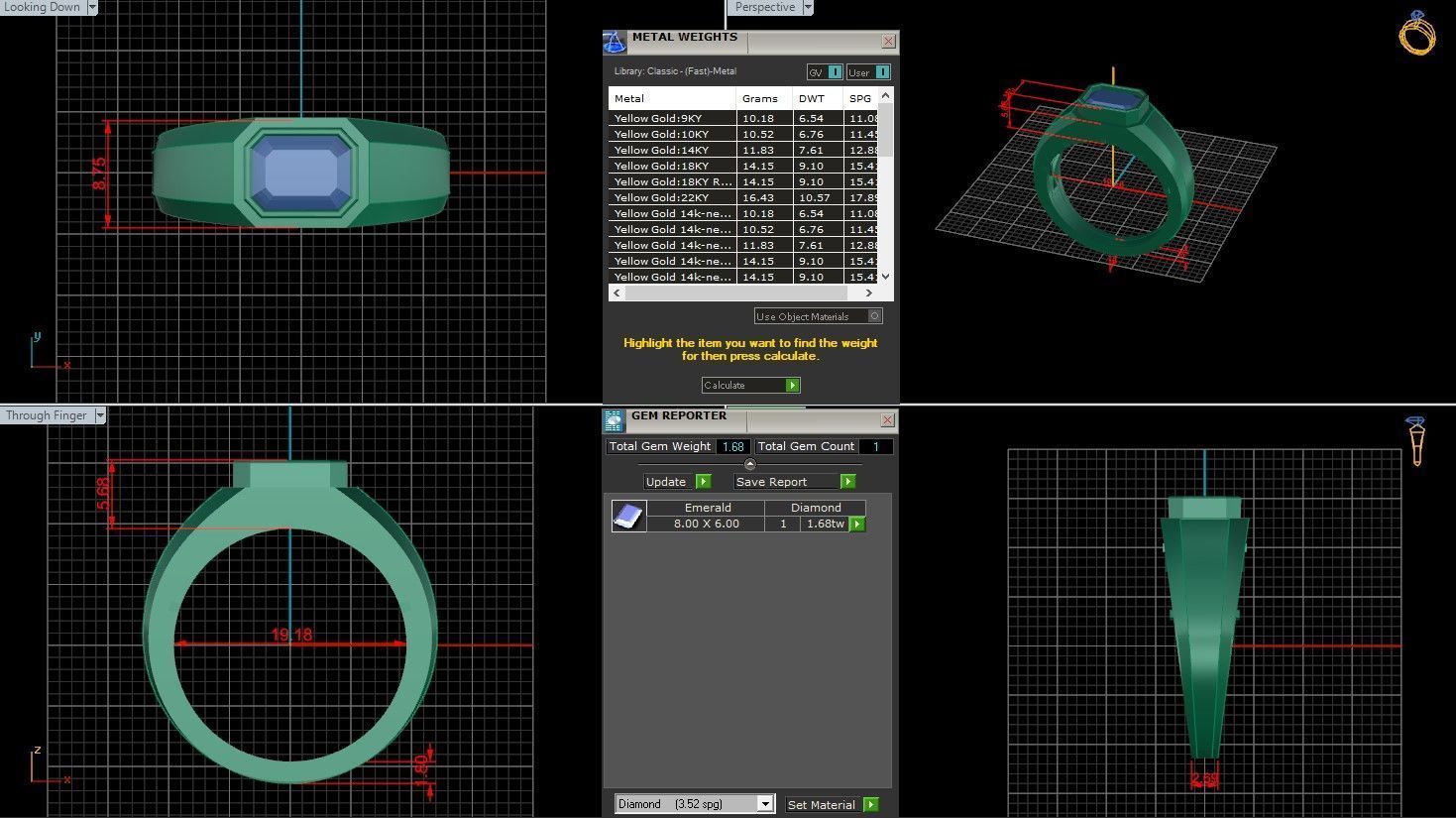Click the metal list vertical scrollbar thumb

coord(885,129)
